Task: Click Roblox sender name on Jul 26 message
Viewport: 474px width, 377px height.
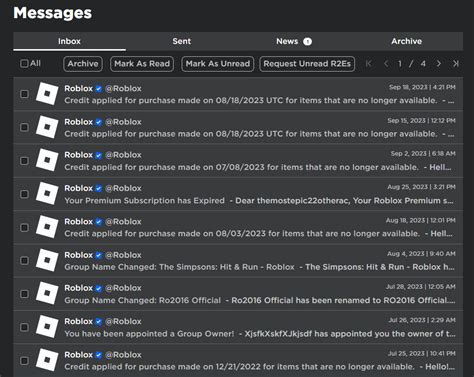Action: tap(78, 321)
